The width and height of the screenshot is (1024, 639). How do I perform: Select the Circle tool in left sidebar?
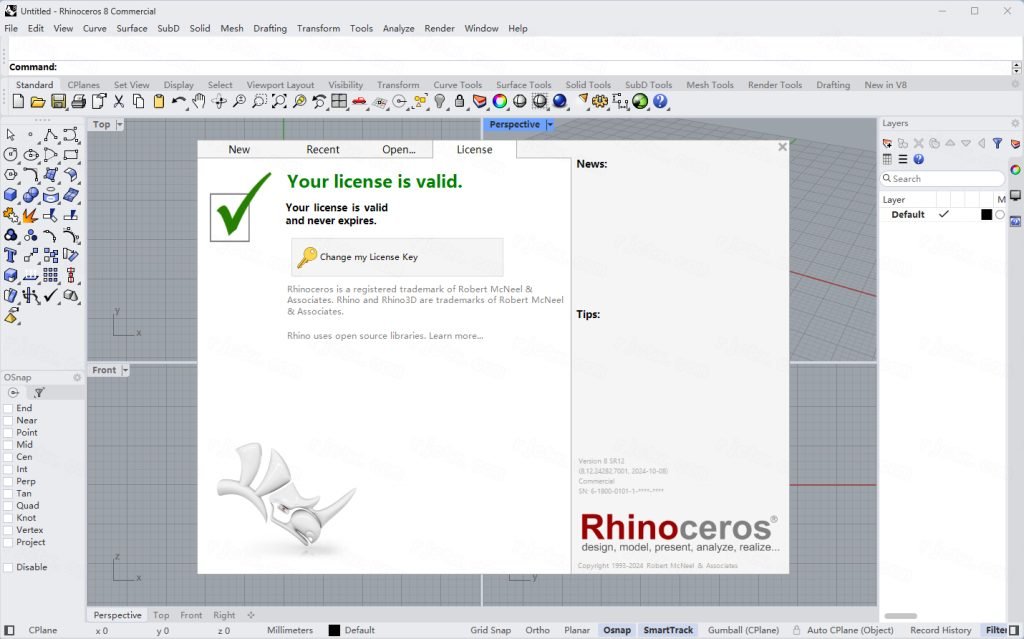10,155
